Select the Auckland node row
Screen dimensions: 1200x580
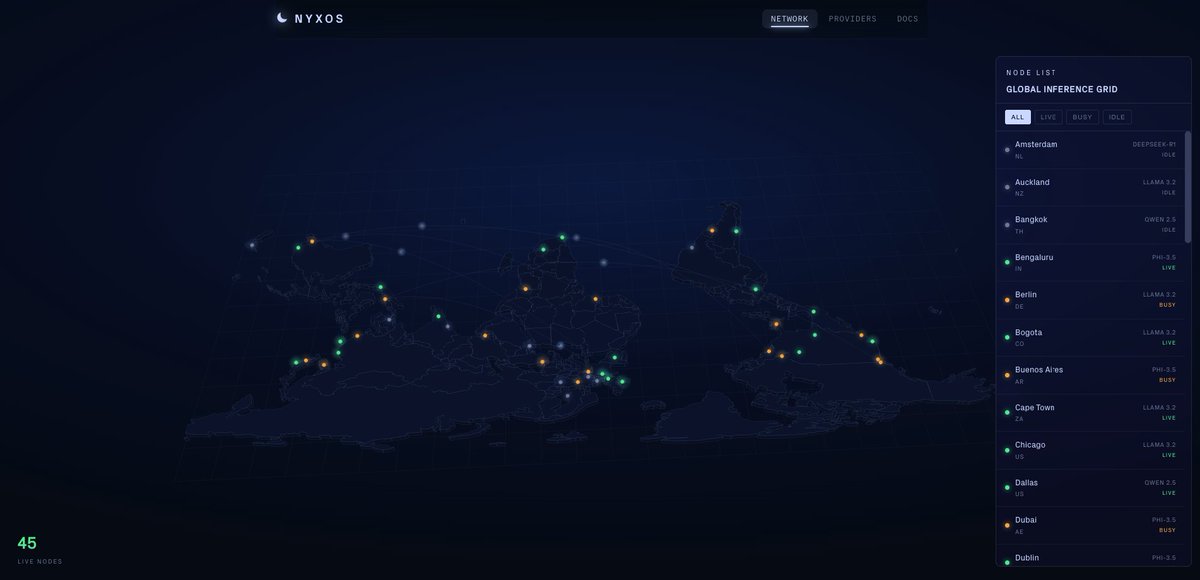pos(1090,188)
